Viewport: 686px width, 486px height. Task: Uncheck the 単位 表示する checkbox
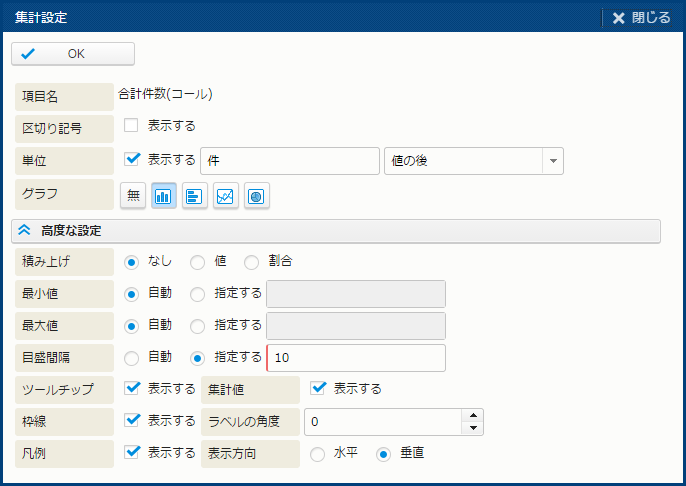(131, 158)
